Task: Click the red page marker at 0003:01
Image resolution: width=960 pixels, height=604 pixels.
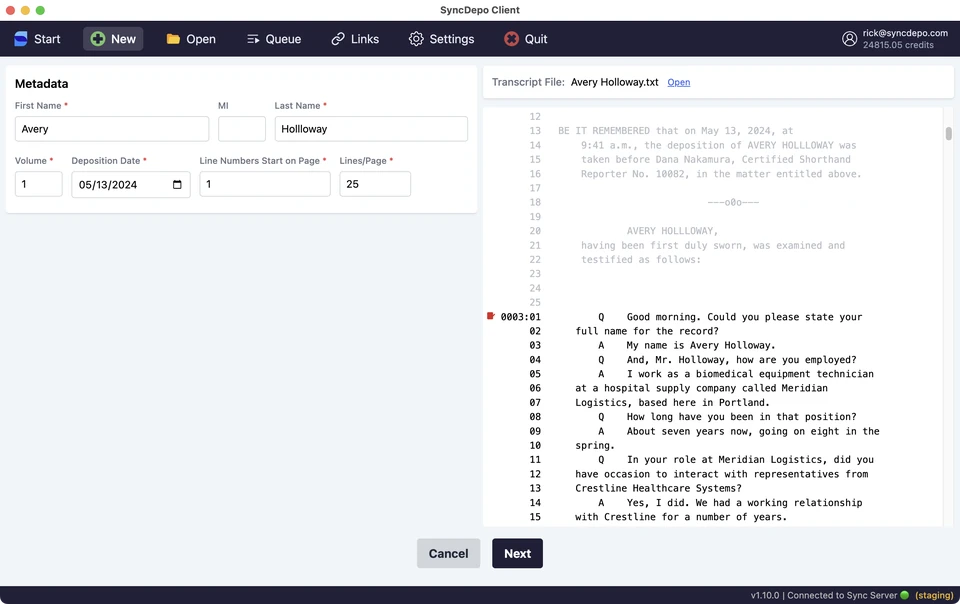Action: point(490,316)
